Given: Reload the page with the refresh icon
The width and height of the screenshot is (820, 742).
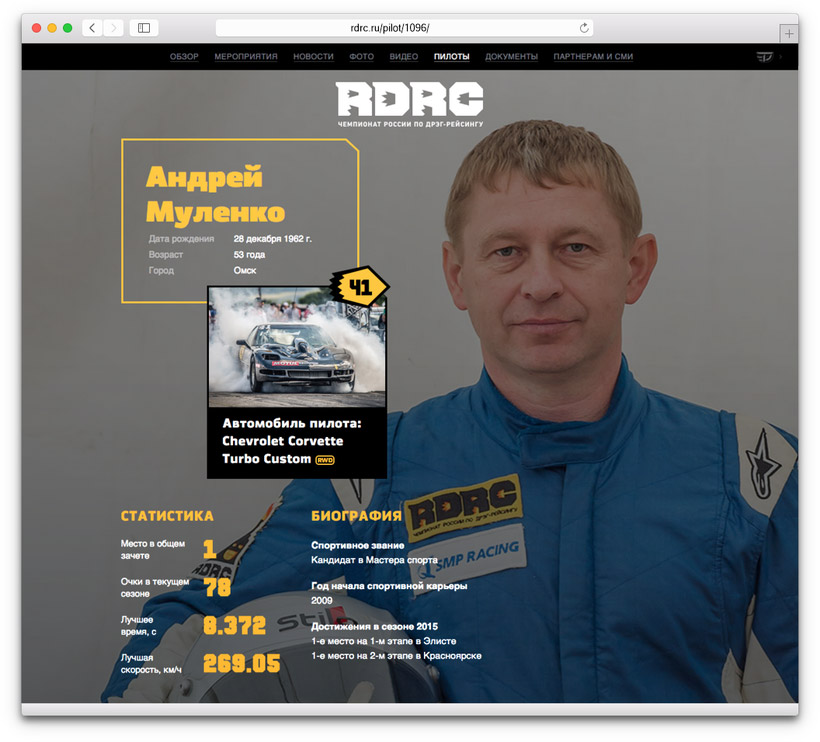Looking at the screenshot, I should pos(584,28).
